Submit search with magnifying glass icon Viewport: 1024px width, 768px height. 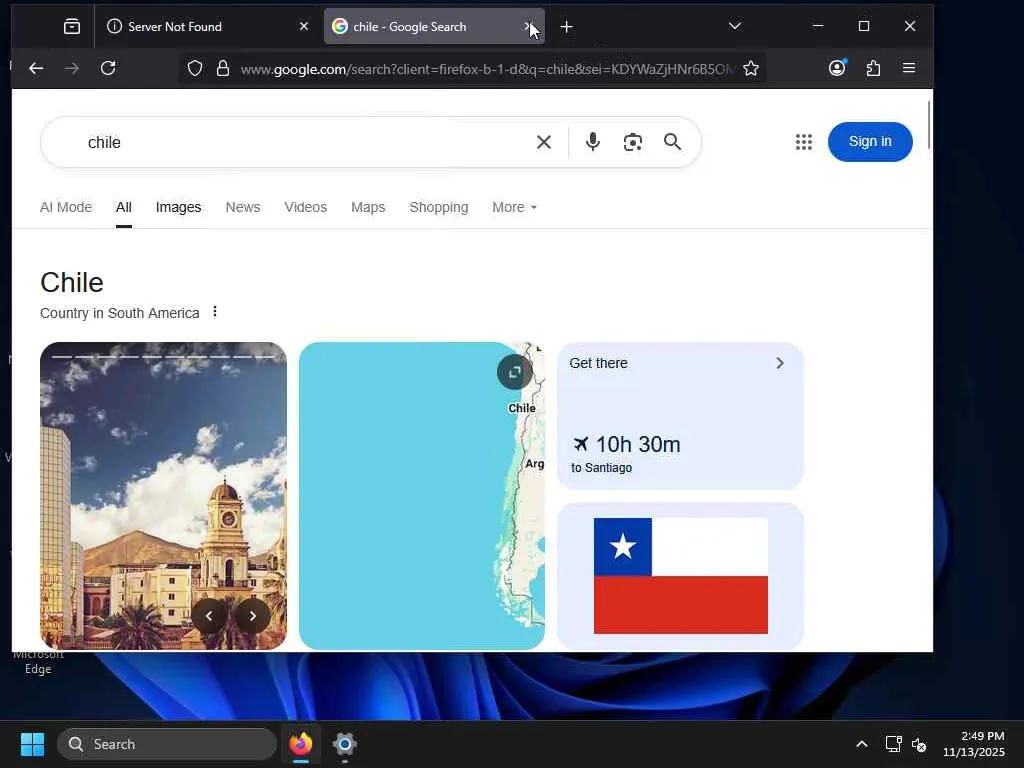[x=673, y=142]
